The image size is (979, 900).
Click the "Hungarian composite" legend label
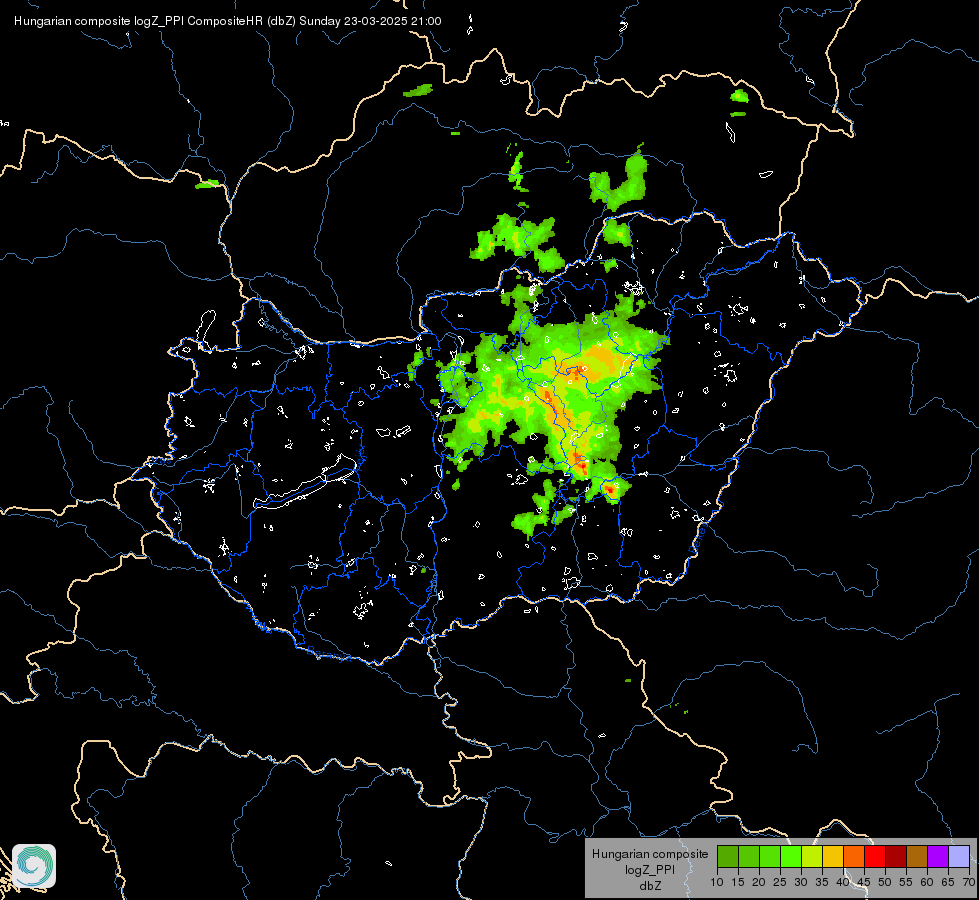point(650,854)
